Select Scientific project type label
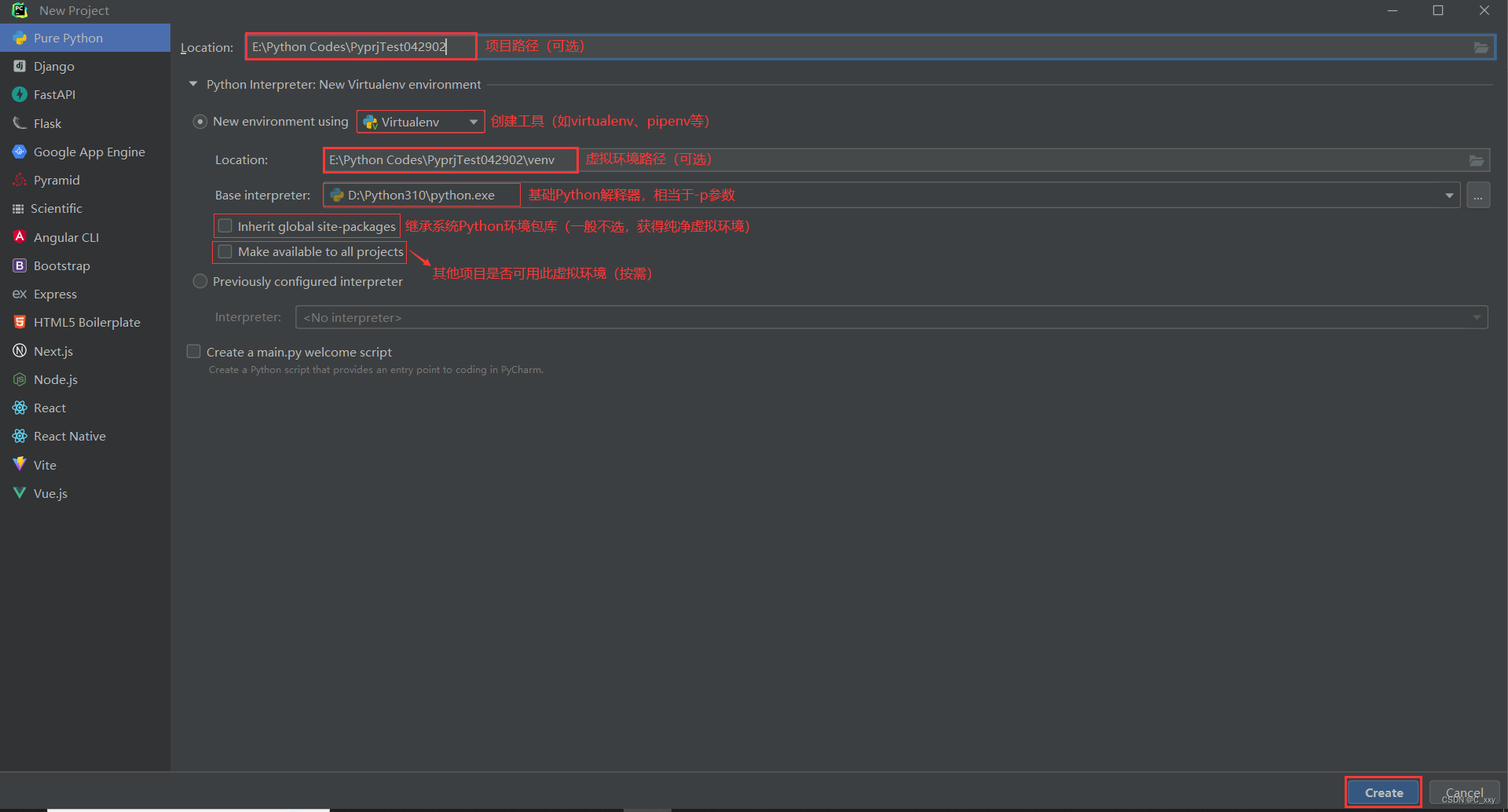 click(x=57, y=208)
